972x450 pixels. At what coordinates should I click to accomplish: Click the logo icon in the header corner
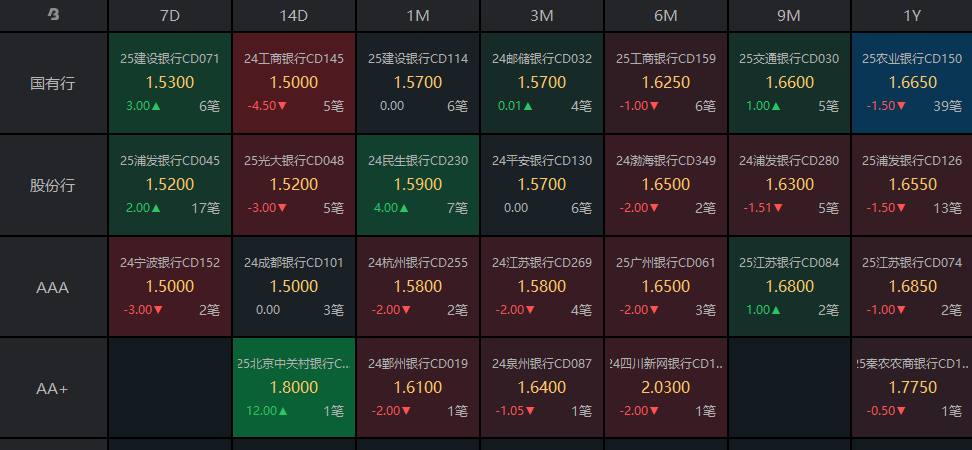pyautogui.click(x=53, y=15)
